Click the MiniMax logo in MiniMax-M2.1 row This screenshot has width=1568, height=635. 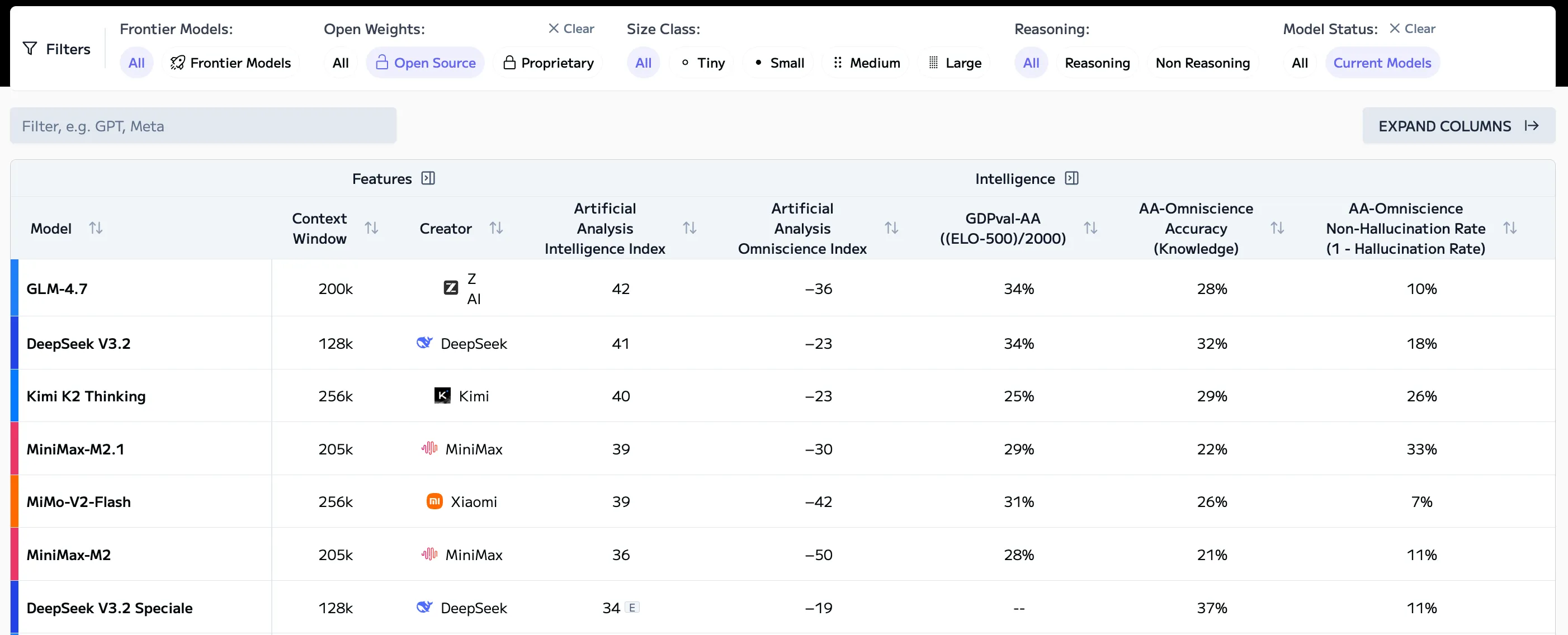click(x=429, y=449)
